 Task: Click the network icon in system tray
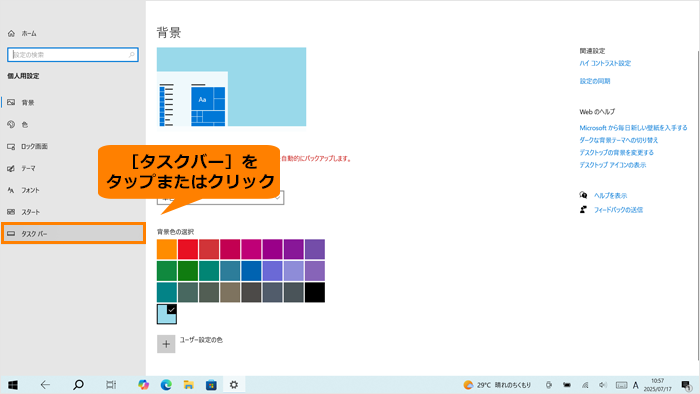pos(585,385)
